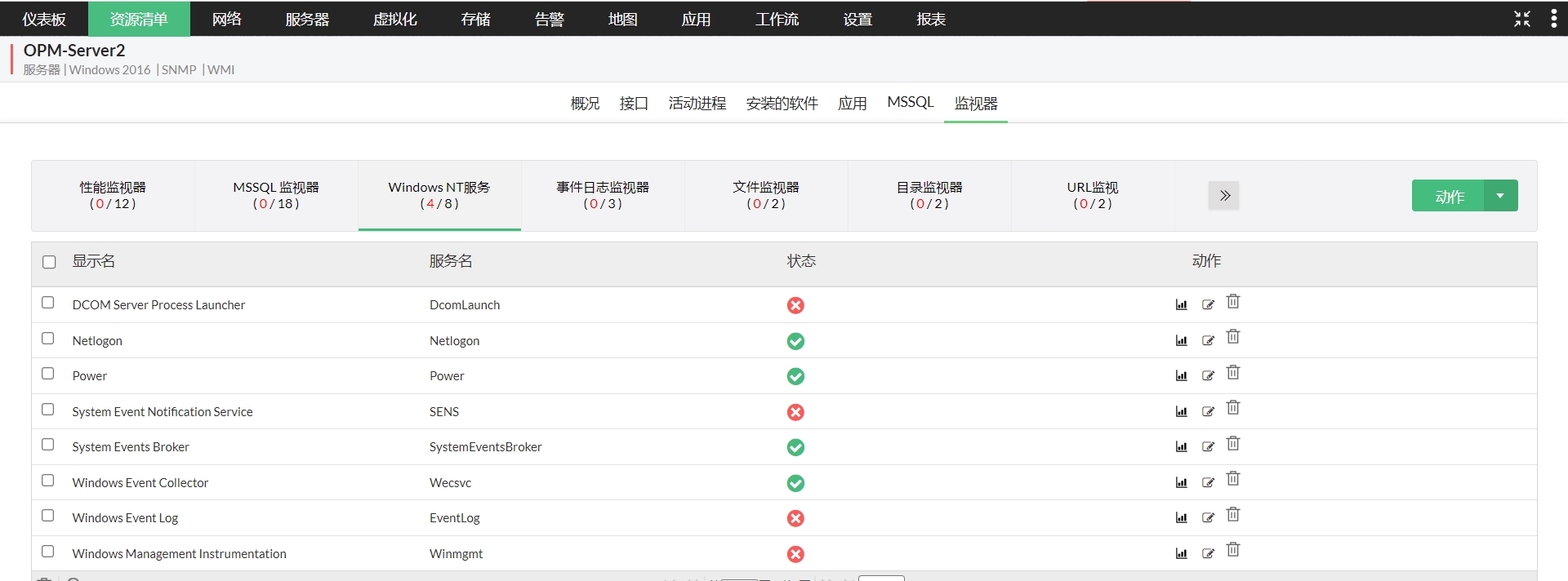
Task: Click red down status icon for DcomLaunch
Action: tap(795, 305)
